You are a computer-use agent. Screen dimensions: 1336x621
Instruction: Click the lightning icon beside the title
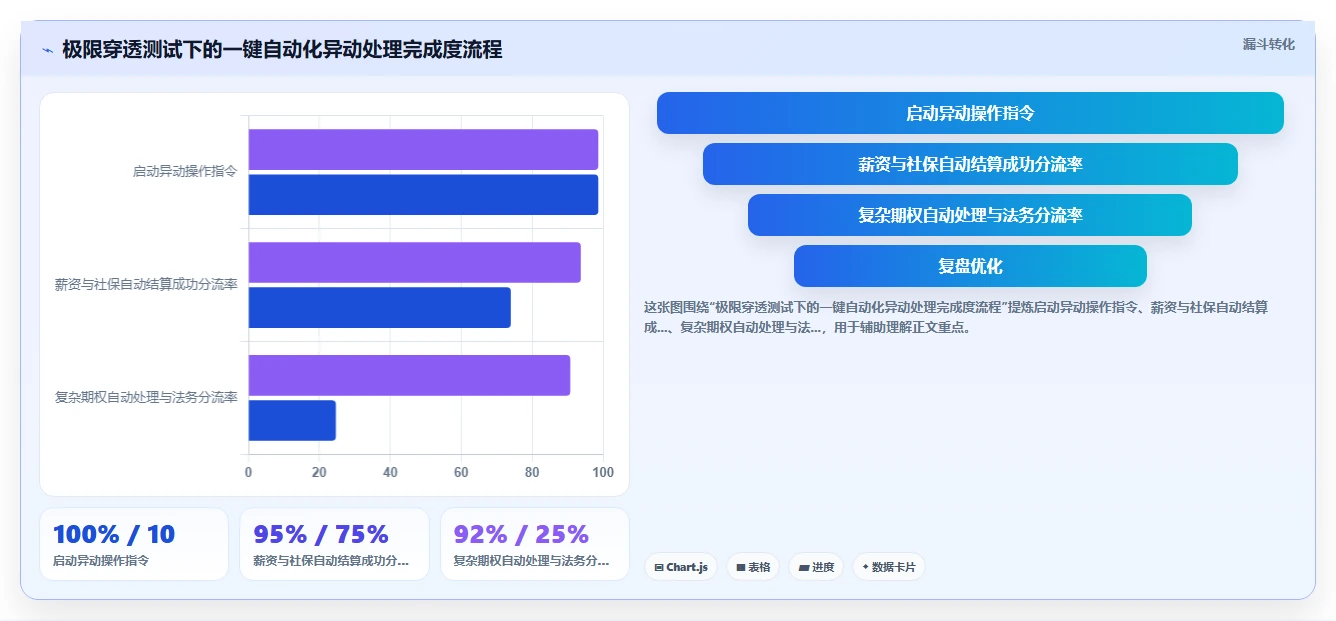pyautogui.click(x=47, y=50)
